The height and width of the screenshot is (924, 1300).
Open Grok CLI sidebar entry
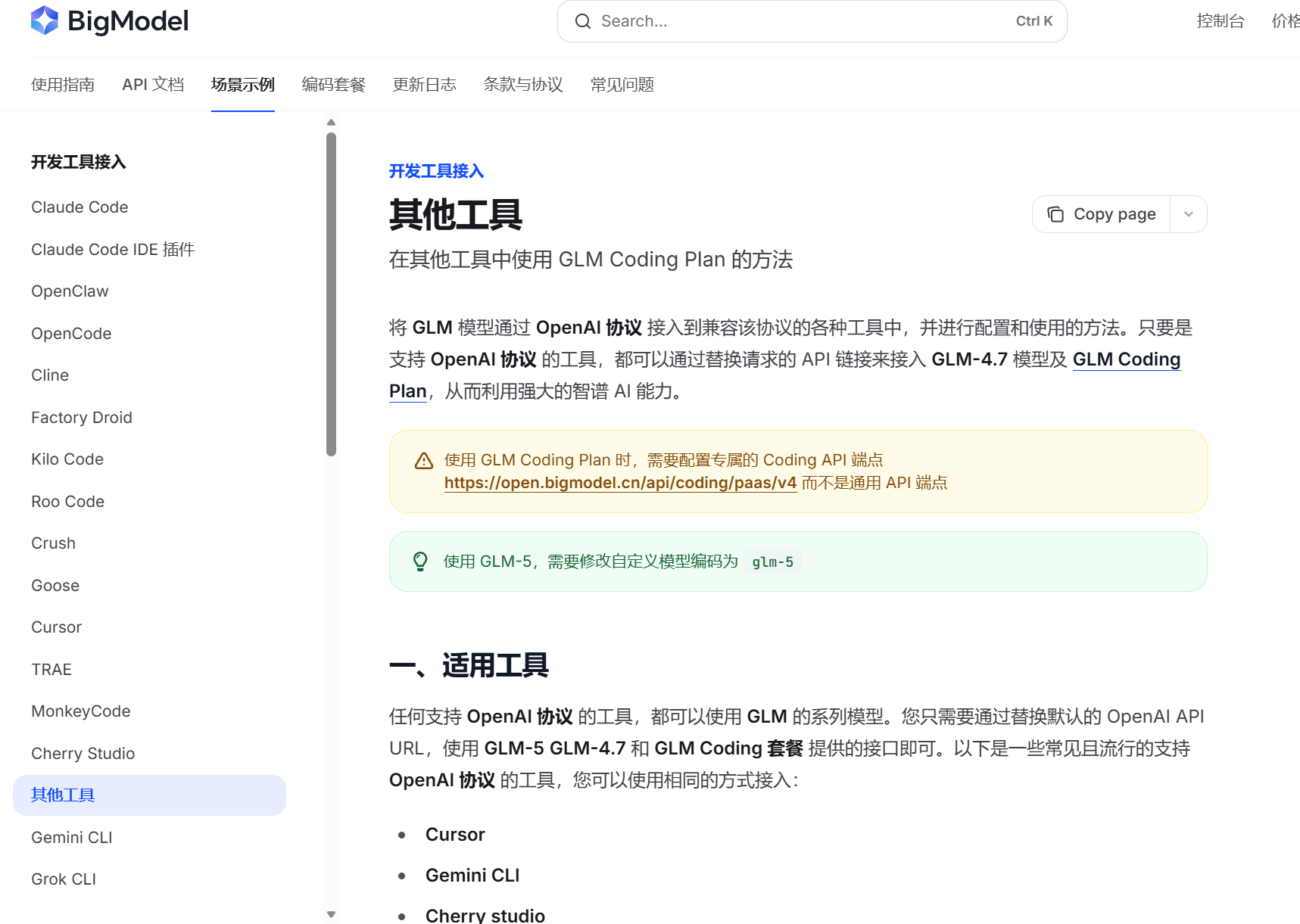pyautogui.click(x=64, y=879)
